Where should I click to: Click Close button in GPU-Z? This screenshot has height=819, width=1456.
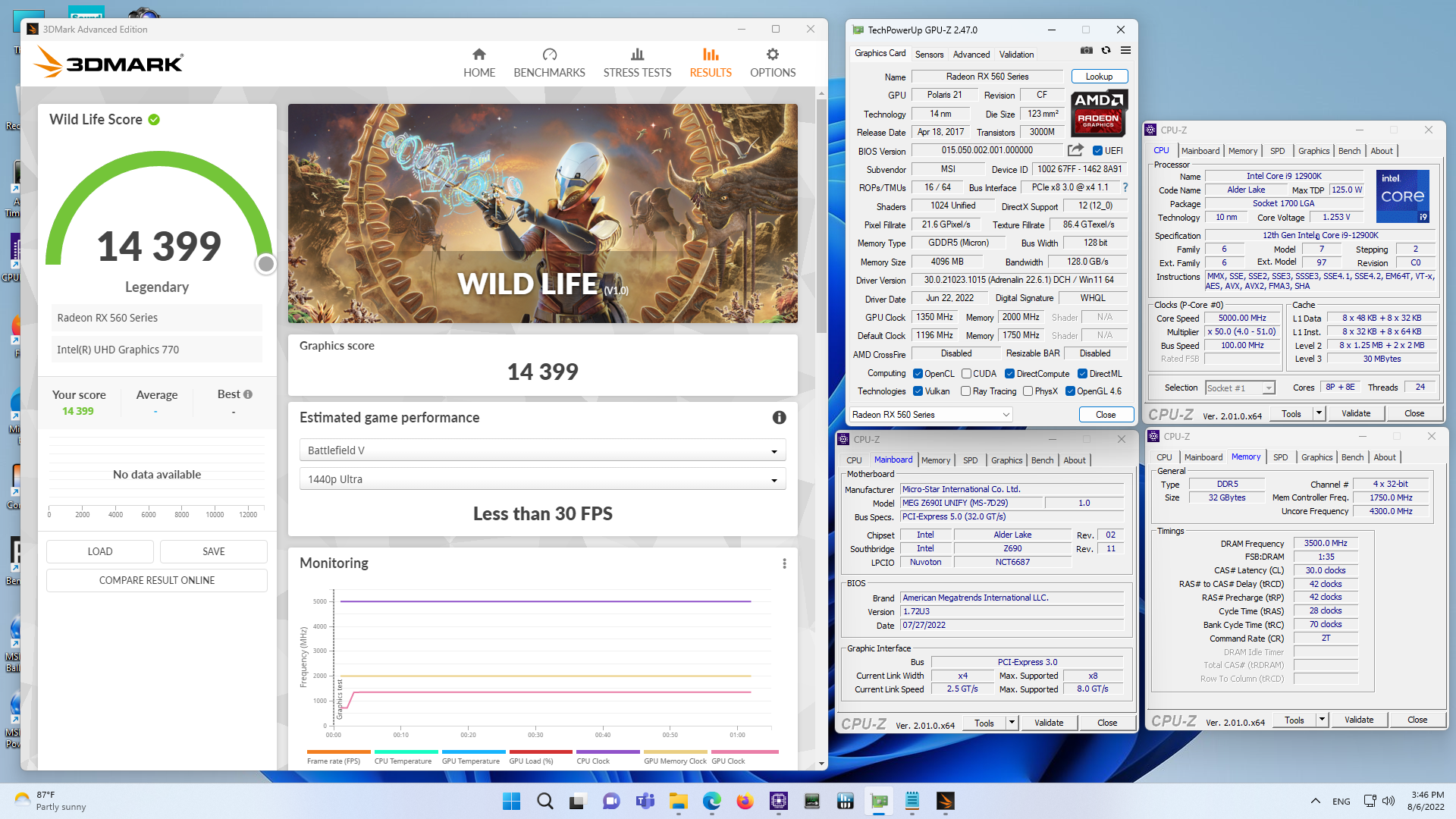(x=1106, y=415)
